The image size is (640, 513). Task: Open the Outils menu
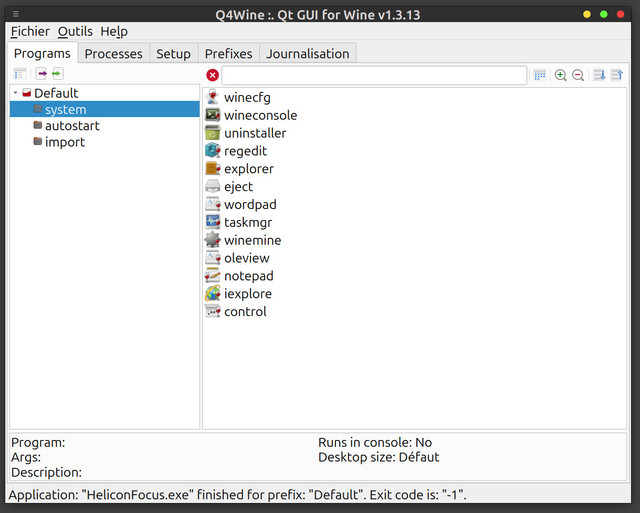(x=75, y=31)
